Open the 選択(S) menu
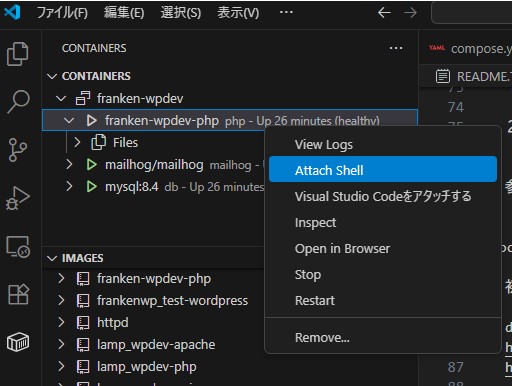 181,13
